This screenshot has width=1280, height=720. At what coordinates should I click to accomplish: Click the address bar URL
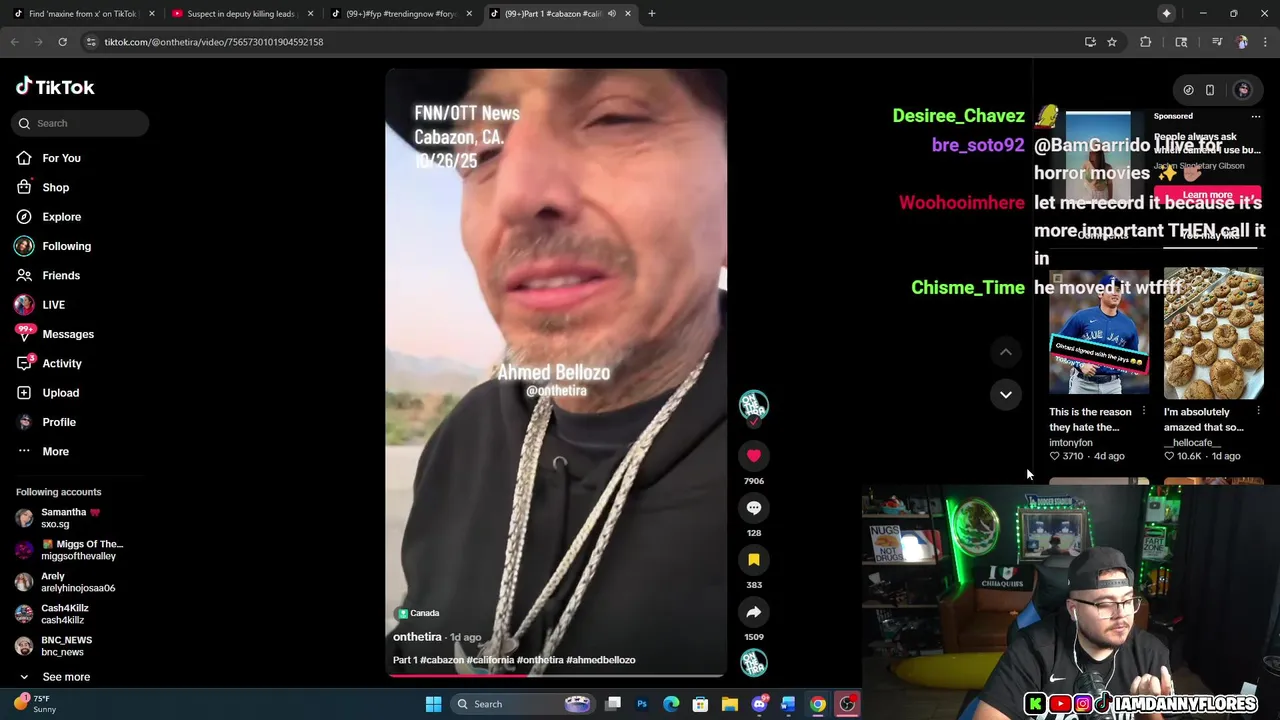[x=214, y=42]
